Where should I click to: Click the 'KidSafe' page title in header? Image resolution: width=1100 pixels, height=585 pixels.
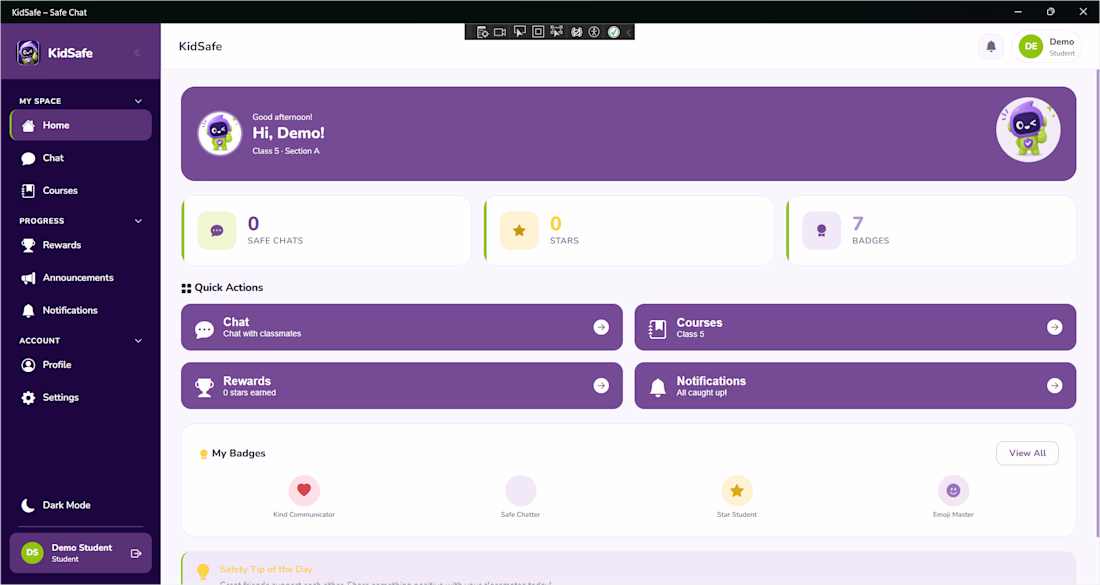(x=200, y=46)
